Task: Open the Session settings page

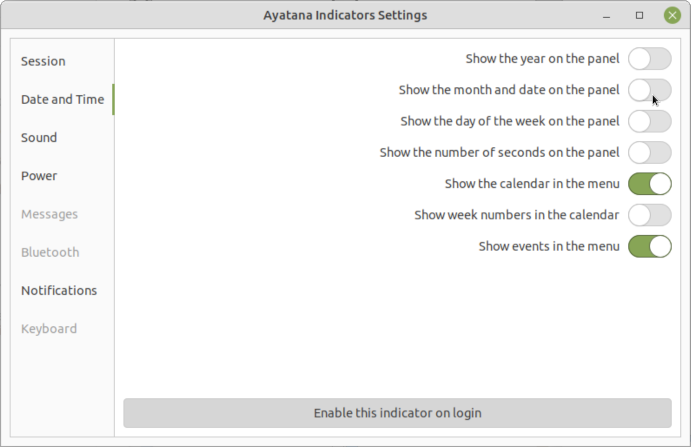Action: pyautogui.click(x=62, y=61)
